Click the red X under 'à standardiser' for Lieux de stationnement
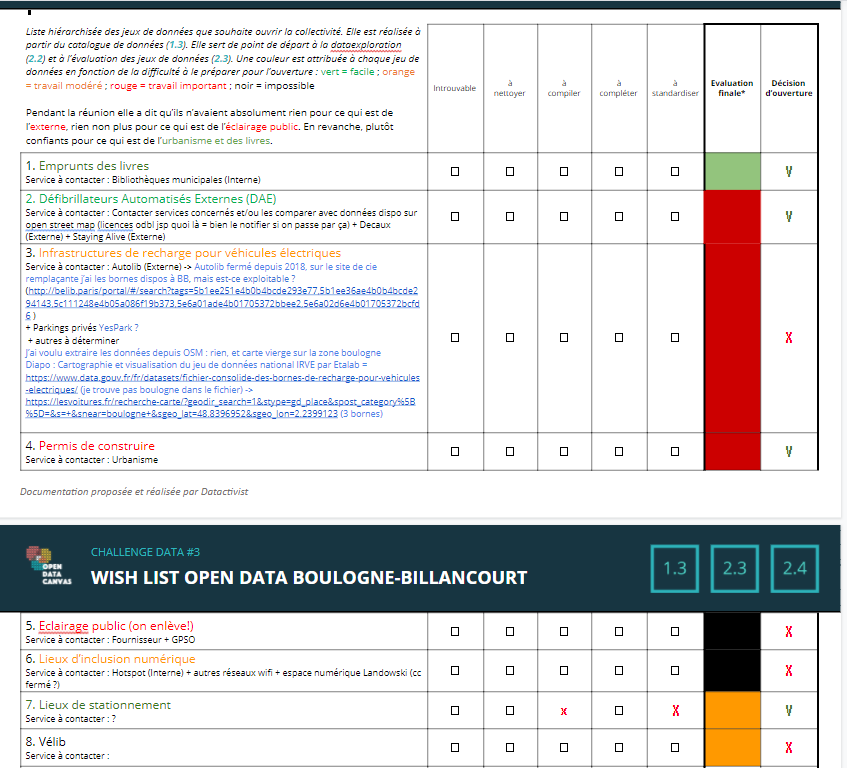This screenshot has height=768, width=847. (x=676, y=711)
